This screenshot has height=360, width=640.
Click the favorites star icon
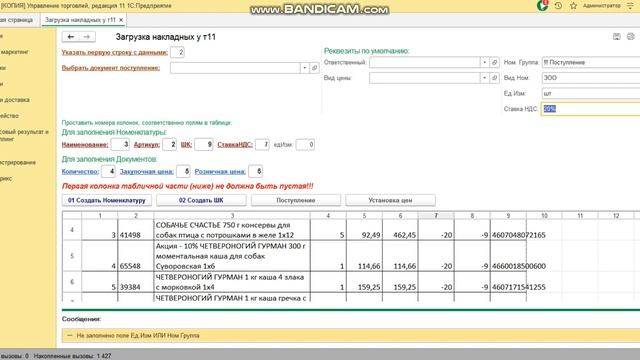(x=573, y=6)
